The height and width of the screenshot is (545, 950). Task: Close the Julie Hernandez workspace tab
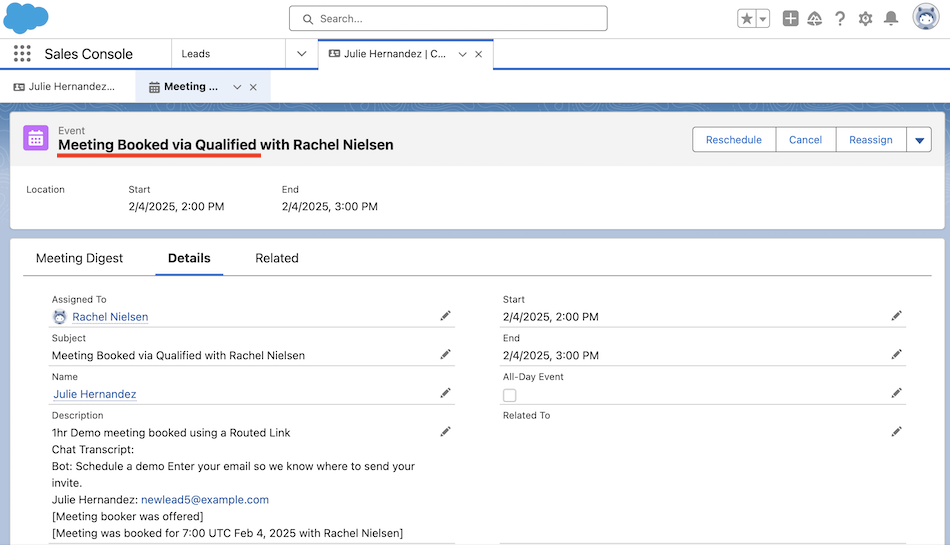pos(479,54)
